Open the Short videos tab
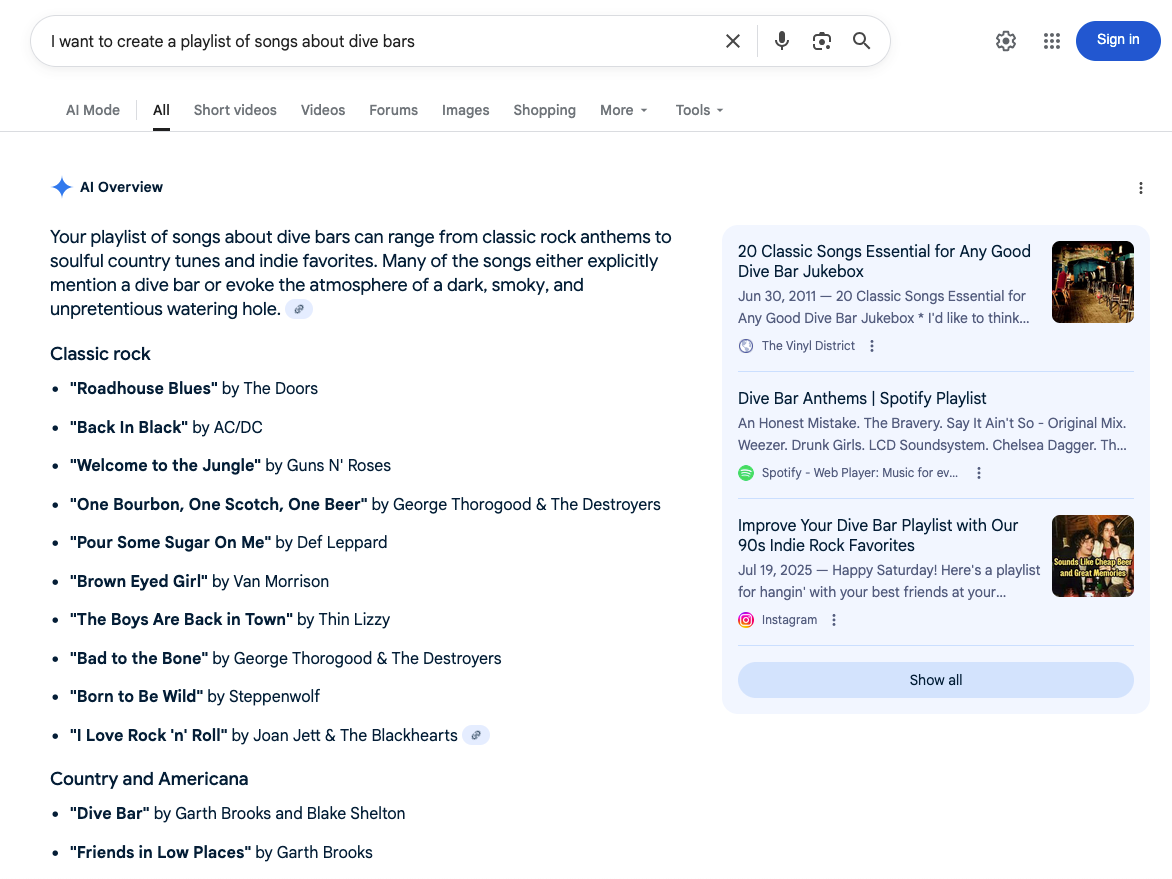 [x=235, y=110]
